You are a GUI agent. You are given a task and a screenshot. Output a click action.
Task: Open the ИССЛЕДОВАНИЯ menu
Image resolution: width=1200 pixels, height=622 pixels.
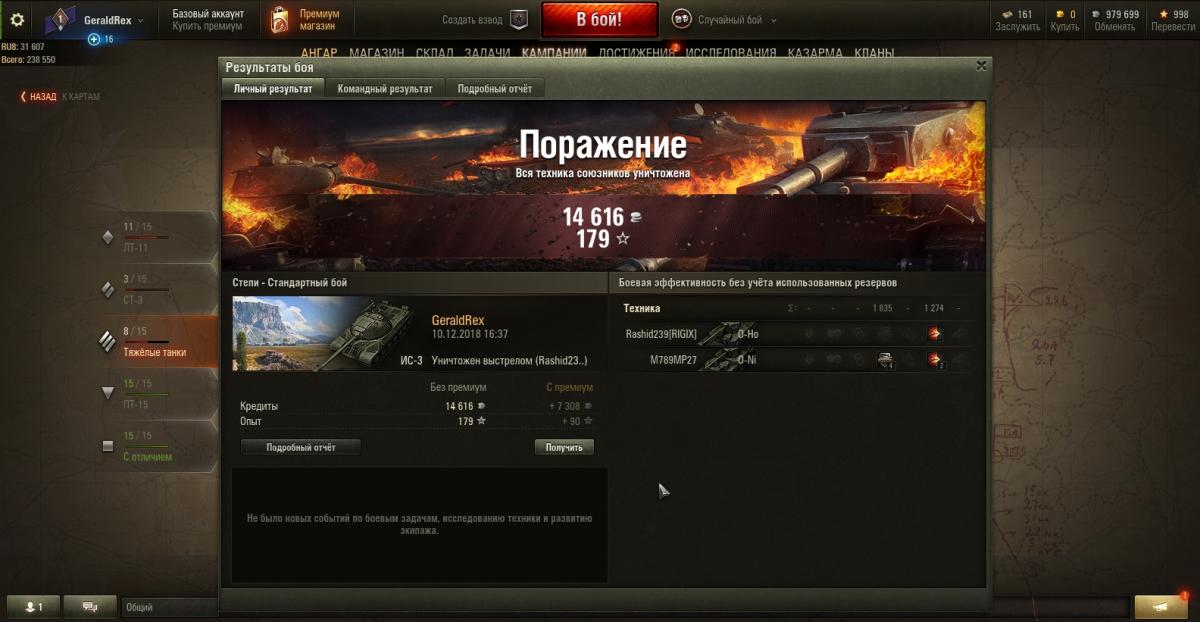pos(731,53)
